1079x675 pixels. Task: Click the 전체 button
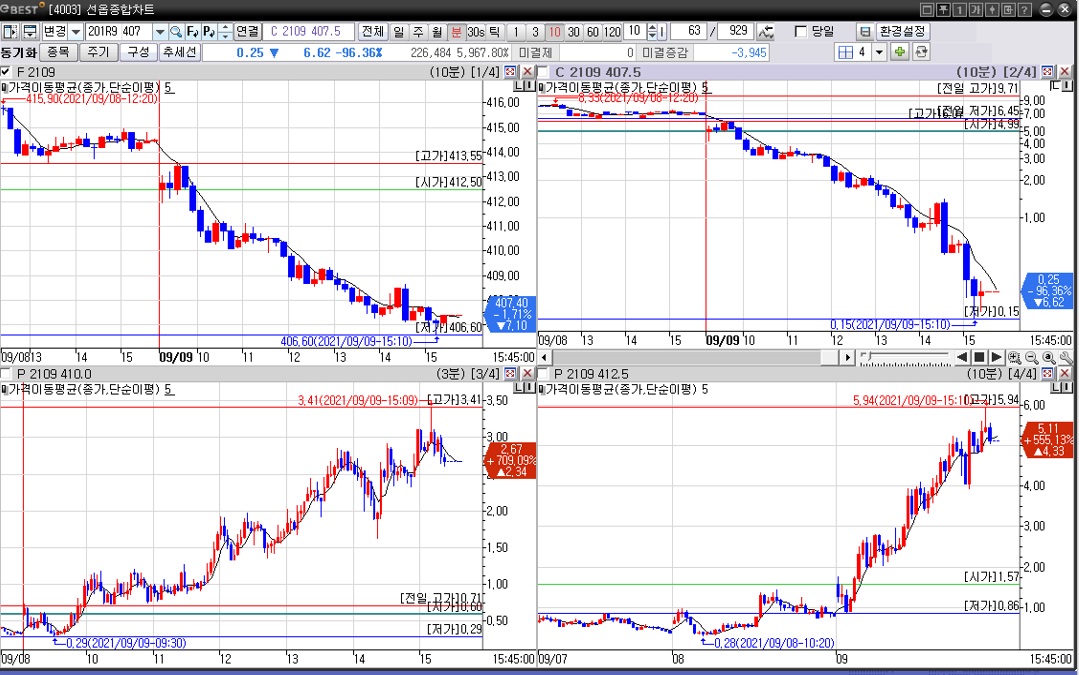pos(372,32)
